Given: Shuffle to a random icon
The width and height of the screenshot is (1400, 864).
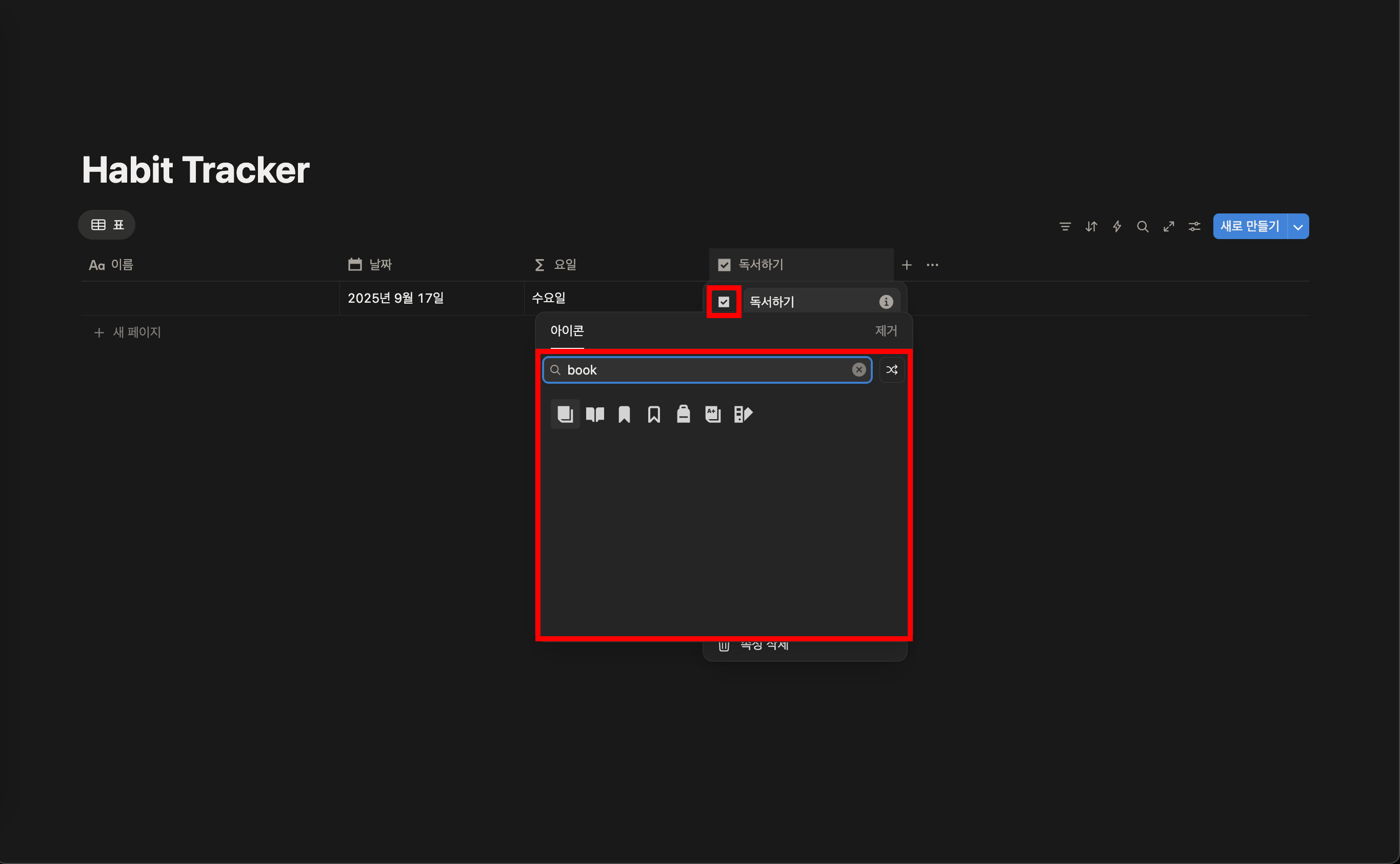Looking at the screenshot, I should (892, 370).
